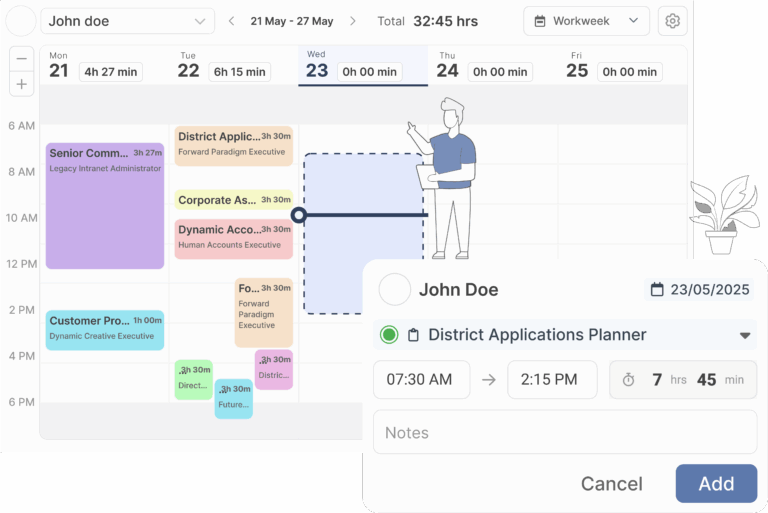Go to previous week with left chevron
The width and height of the screenshot is (768, 513).
coord(232,21)
